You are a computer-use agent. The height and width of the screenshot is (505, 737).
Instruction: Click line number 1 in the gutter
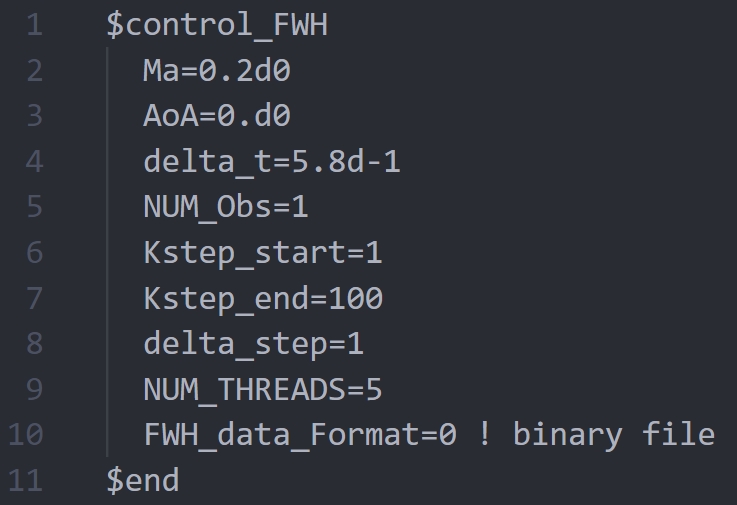pos(35,26)
